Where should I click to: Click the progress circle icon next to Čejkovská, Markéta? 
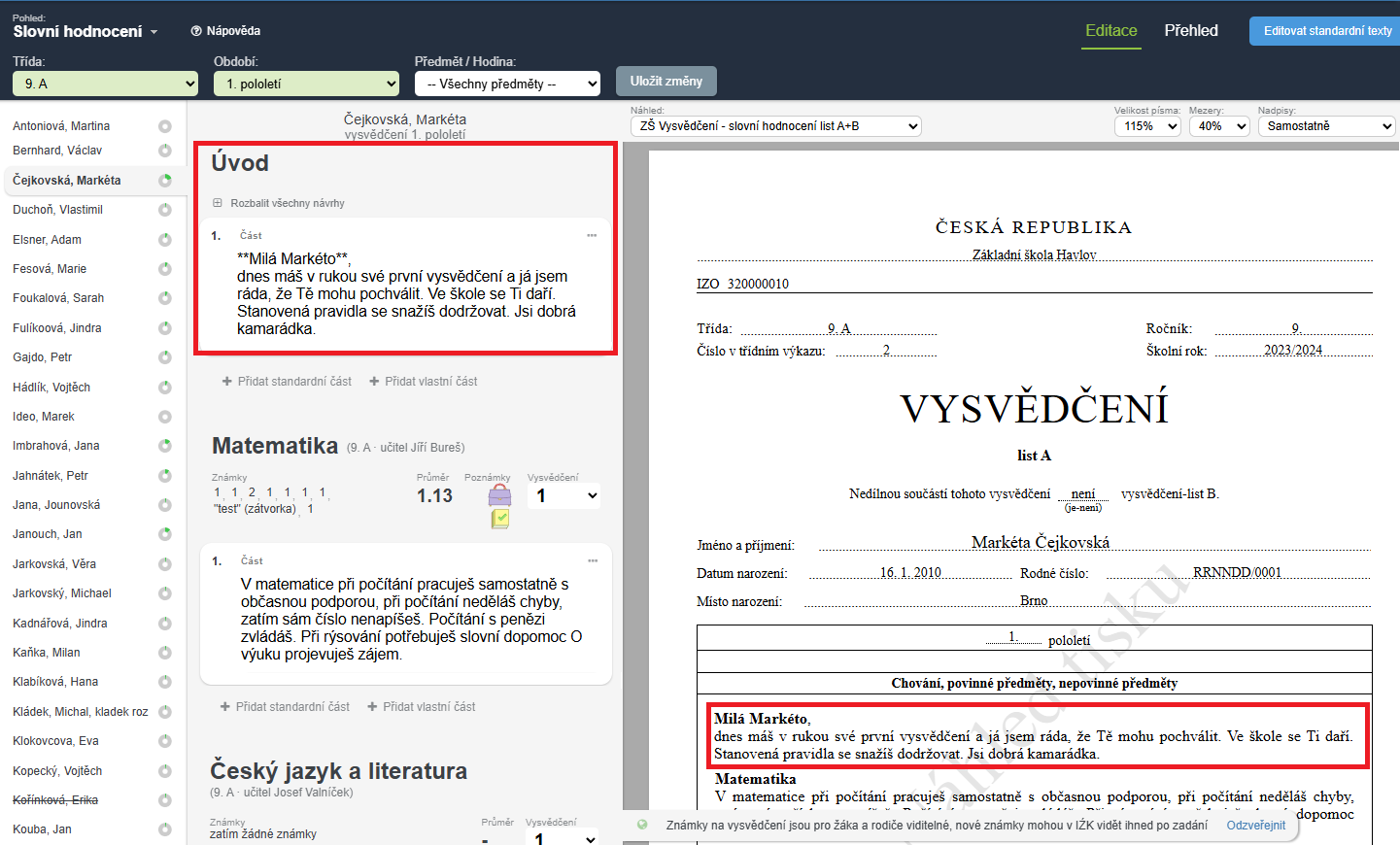coord(165,181)
